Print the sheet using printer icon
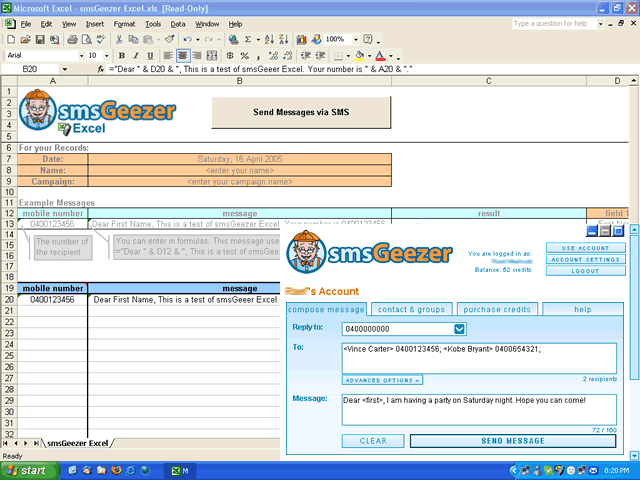This screenshot has width=640, height=480. [72, 40]
